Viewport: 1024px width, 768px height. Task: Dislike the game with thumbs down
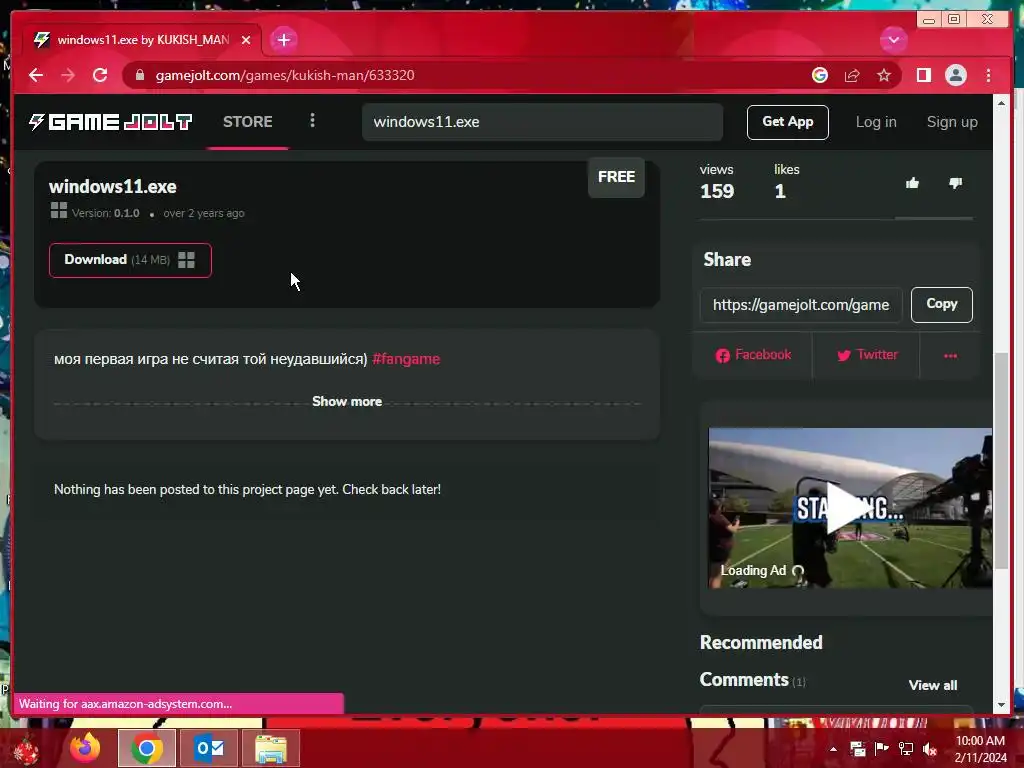(x=955, y=184)
